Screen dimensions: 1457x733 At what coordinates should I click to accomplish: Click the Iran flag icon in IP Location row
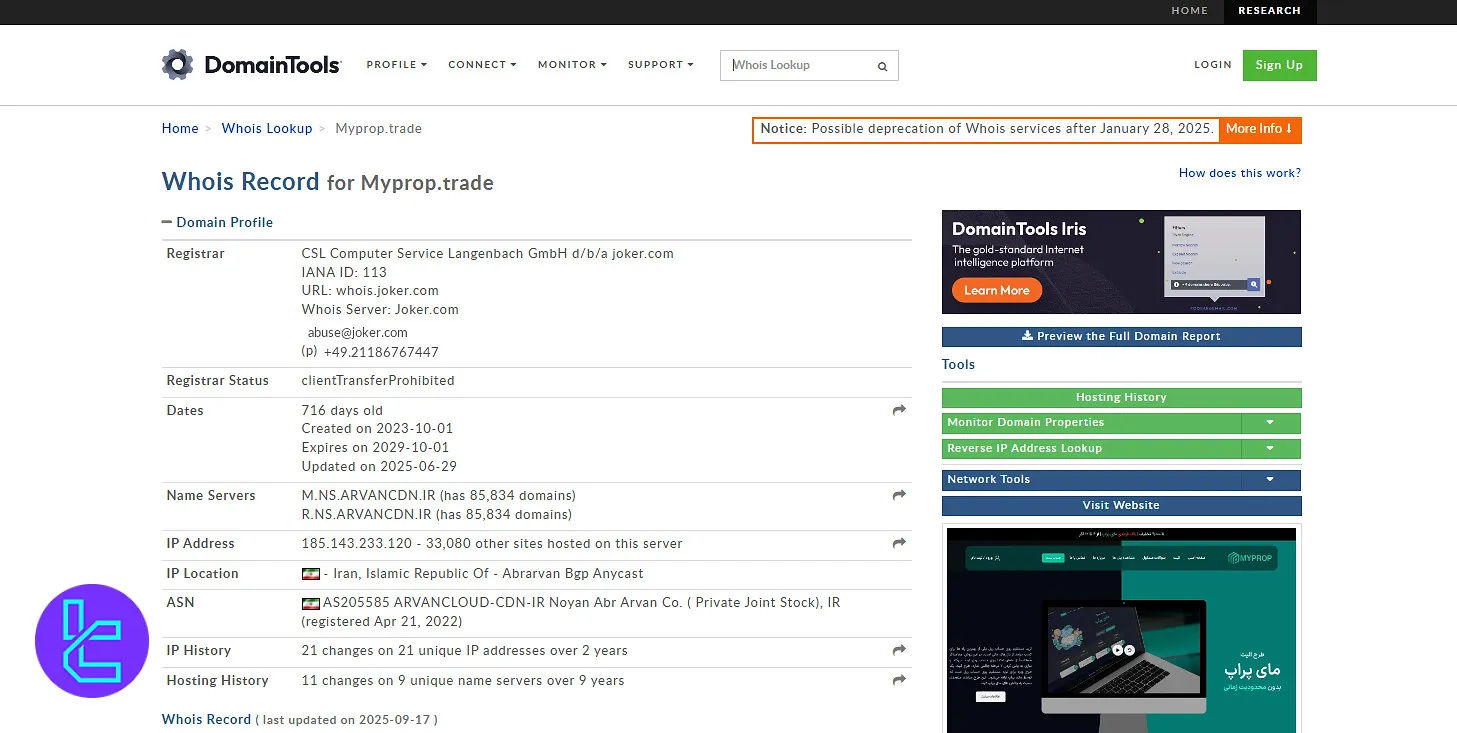[x=310, y=573]
